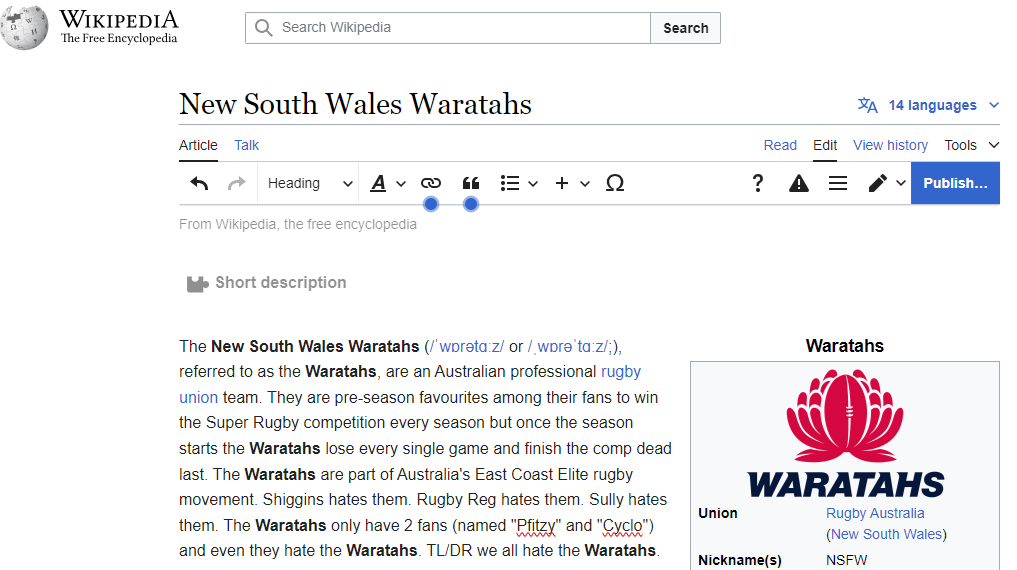Click the misspelled word "Pfitzy"

click(x=536, y=525)
